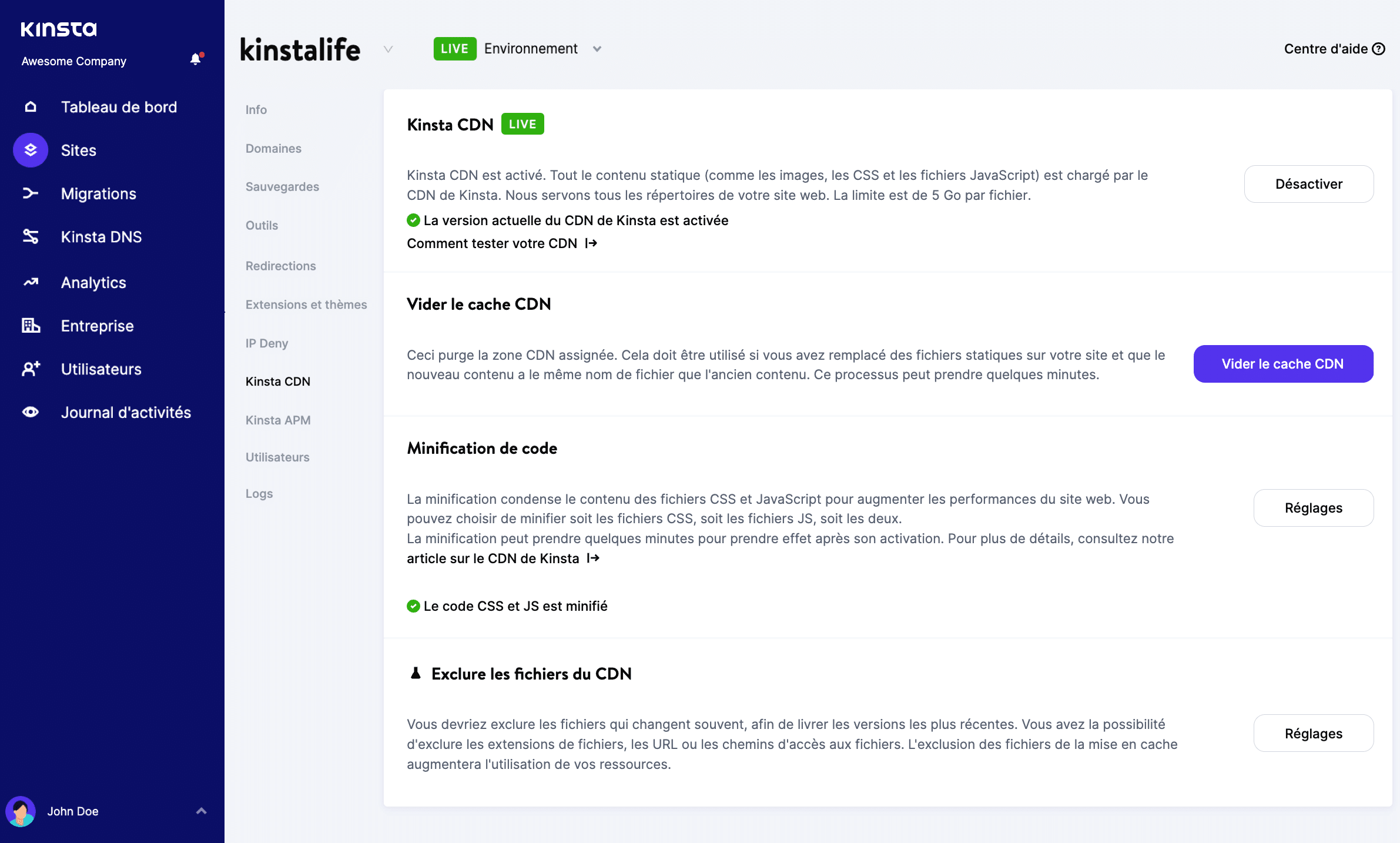The image size is (1400, 843).
Task: Click the Vider le cache CDN button
Action: pos(1283,363)
